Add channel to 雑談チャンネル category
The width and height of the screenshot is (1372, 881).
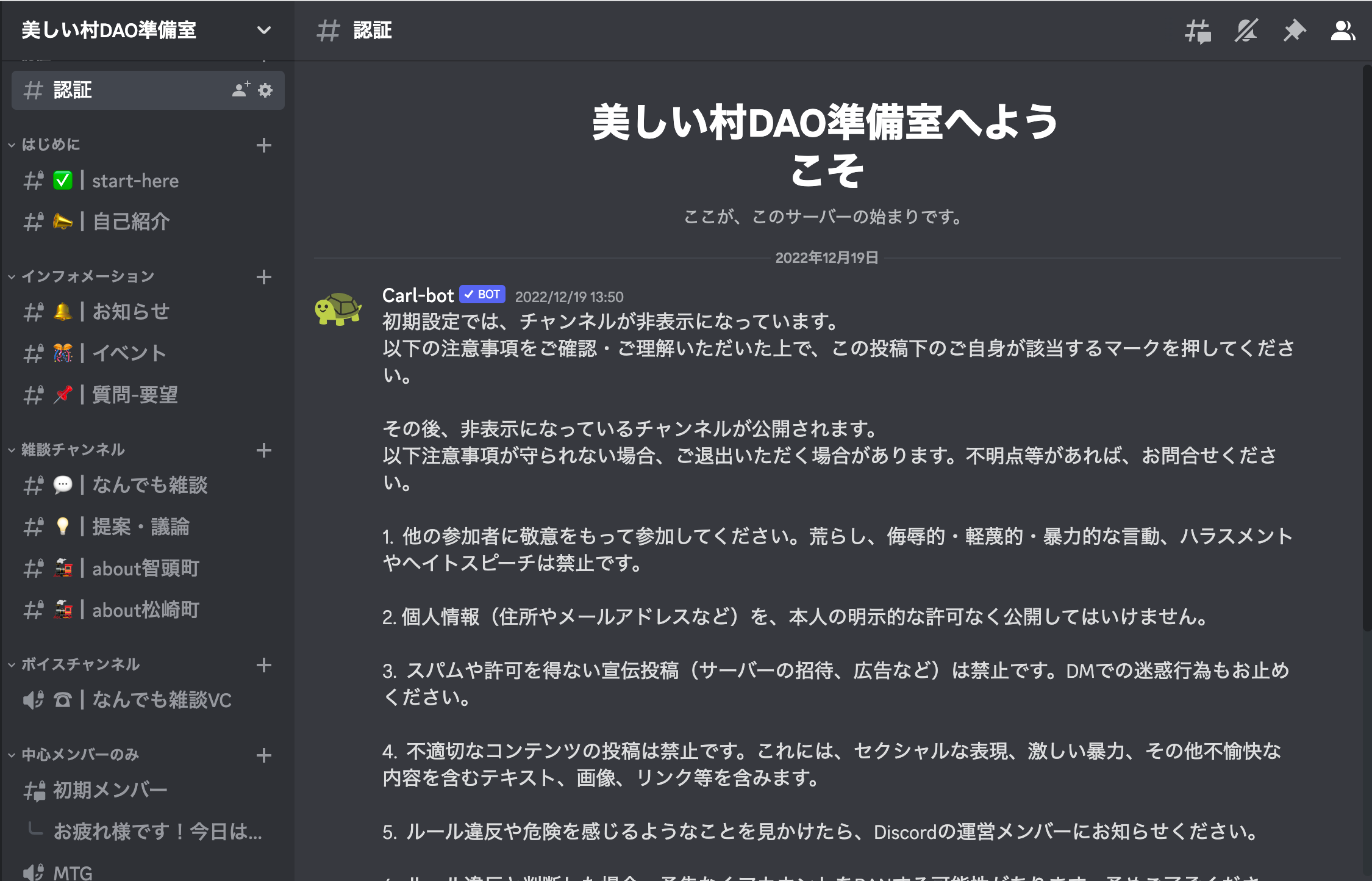pos(263,450)
